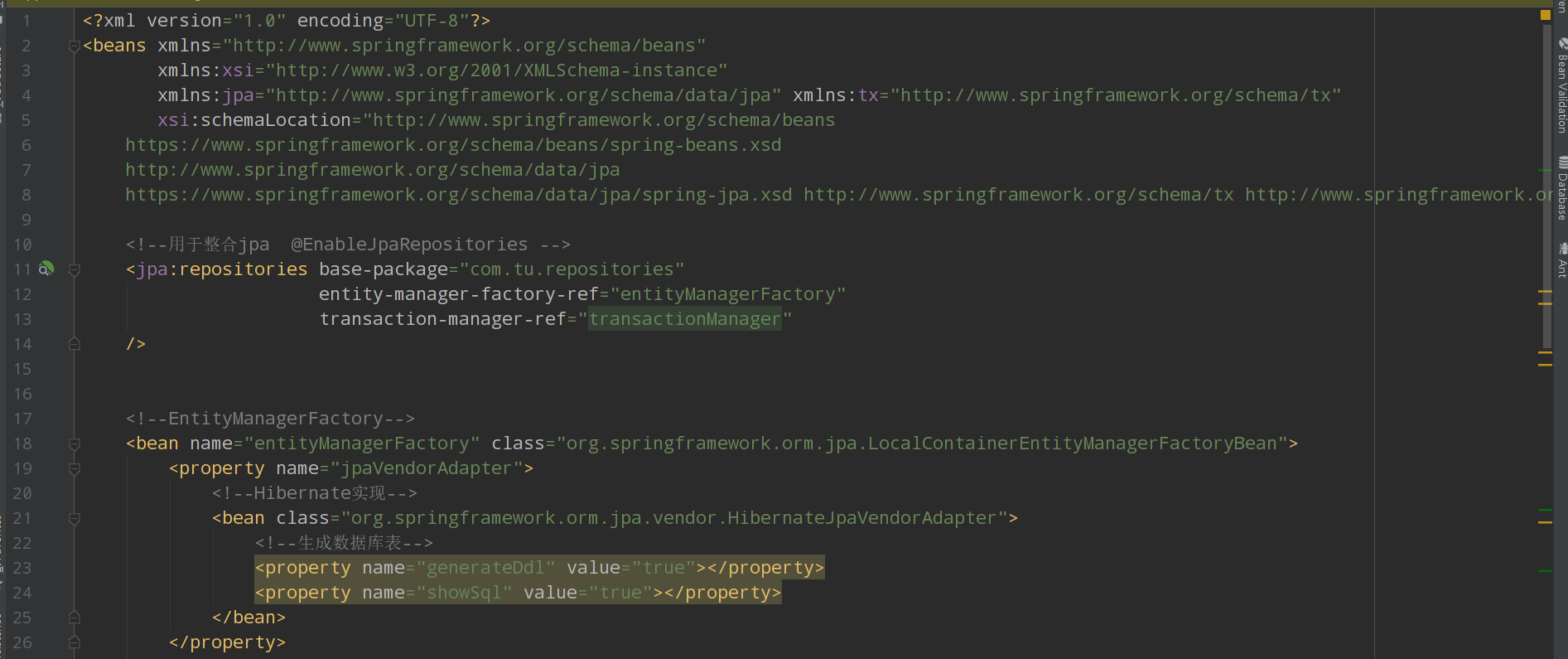
Task: Jump to the green stripe mark beside the Database tab
Action: (1545, 170)
